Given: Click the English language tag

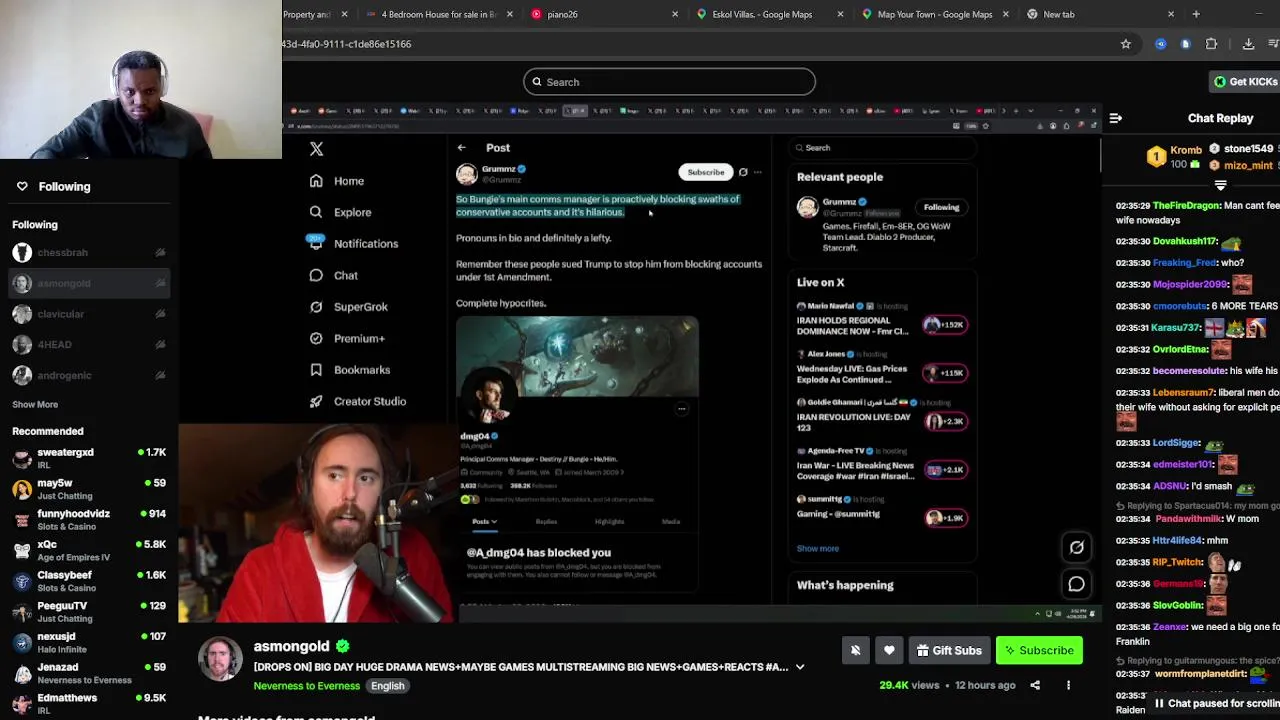Looking at the screenshot, I should pos(387,686).
